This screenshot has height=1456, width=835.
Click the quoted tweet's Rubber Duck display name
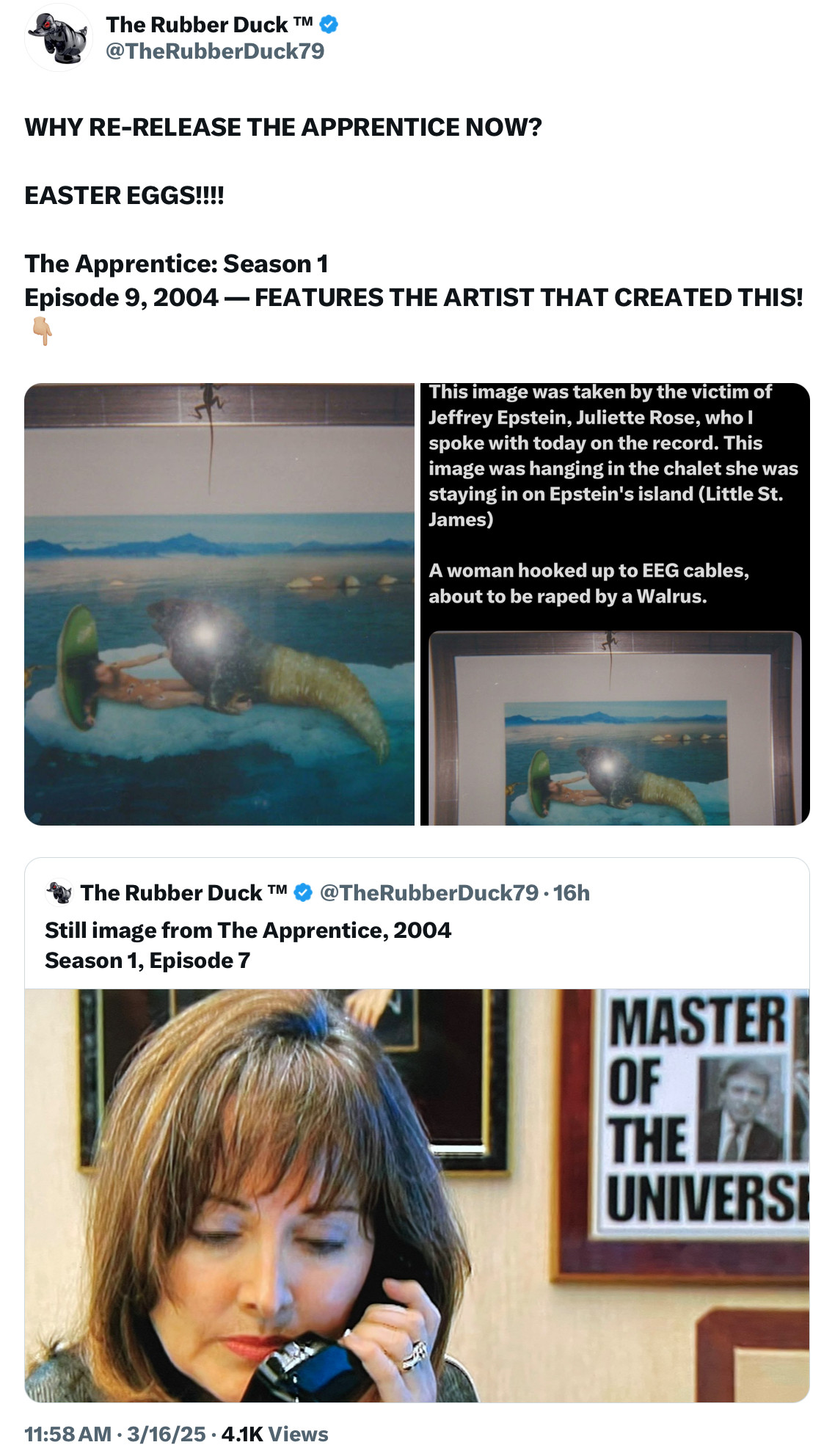(183, 892)
